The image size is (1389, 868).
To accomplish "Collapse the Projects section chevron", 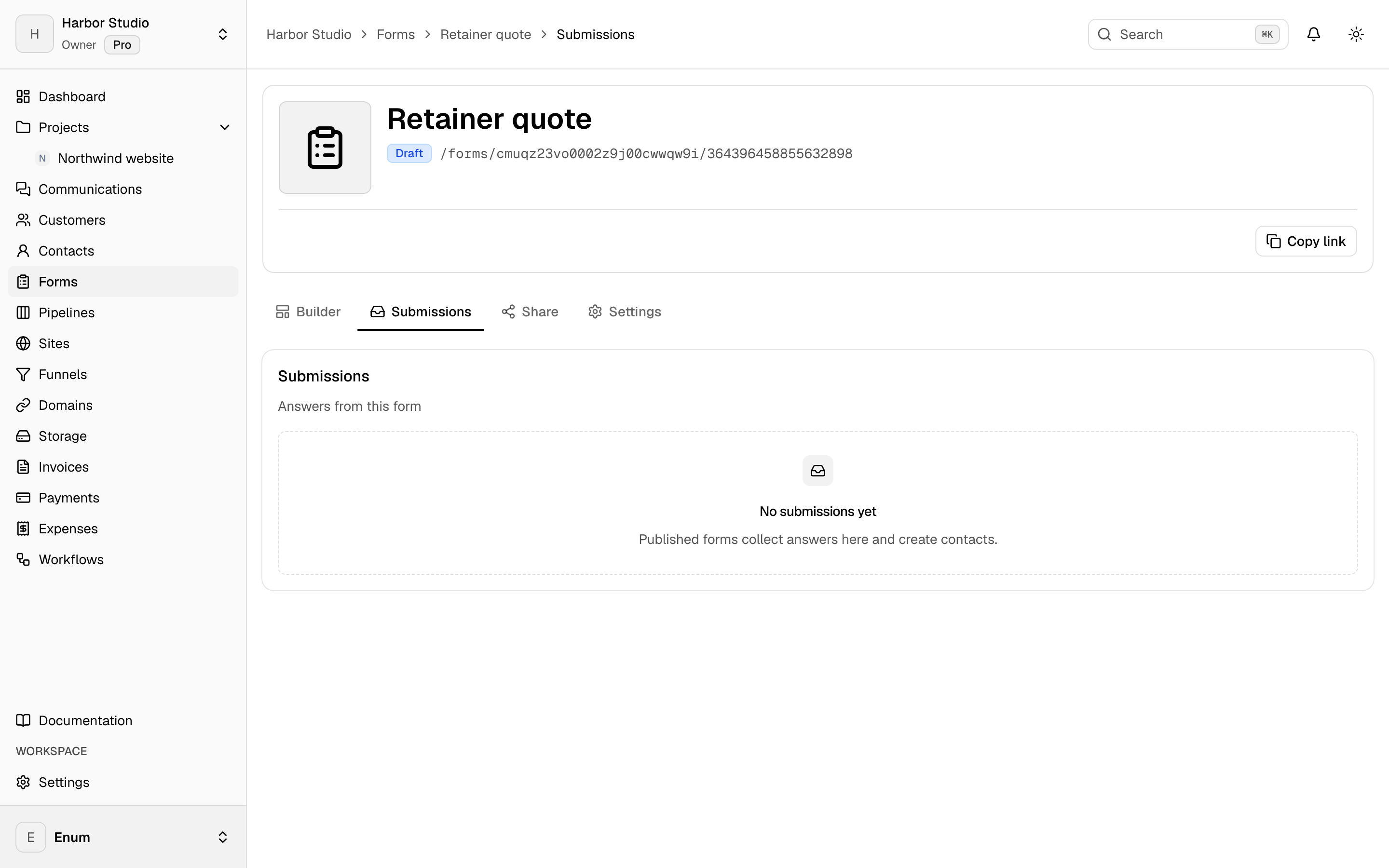I will [224, 127].
